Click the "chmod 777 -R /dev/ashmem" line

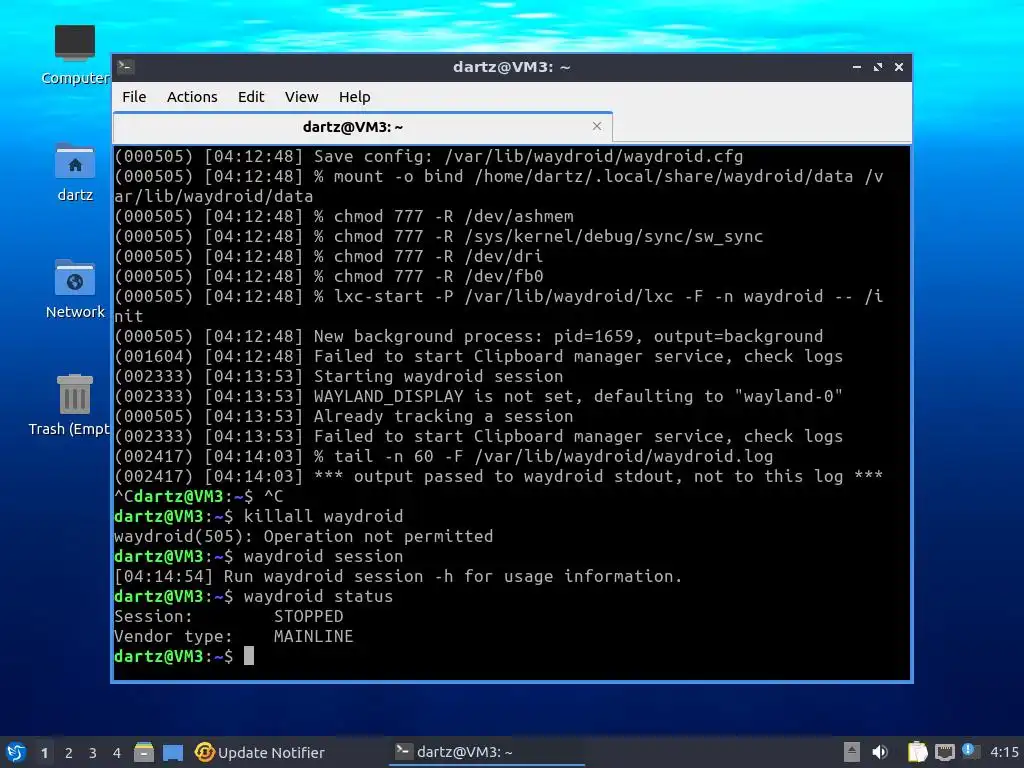(344, 216)
